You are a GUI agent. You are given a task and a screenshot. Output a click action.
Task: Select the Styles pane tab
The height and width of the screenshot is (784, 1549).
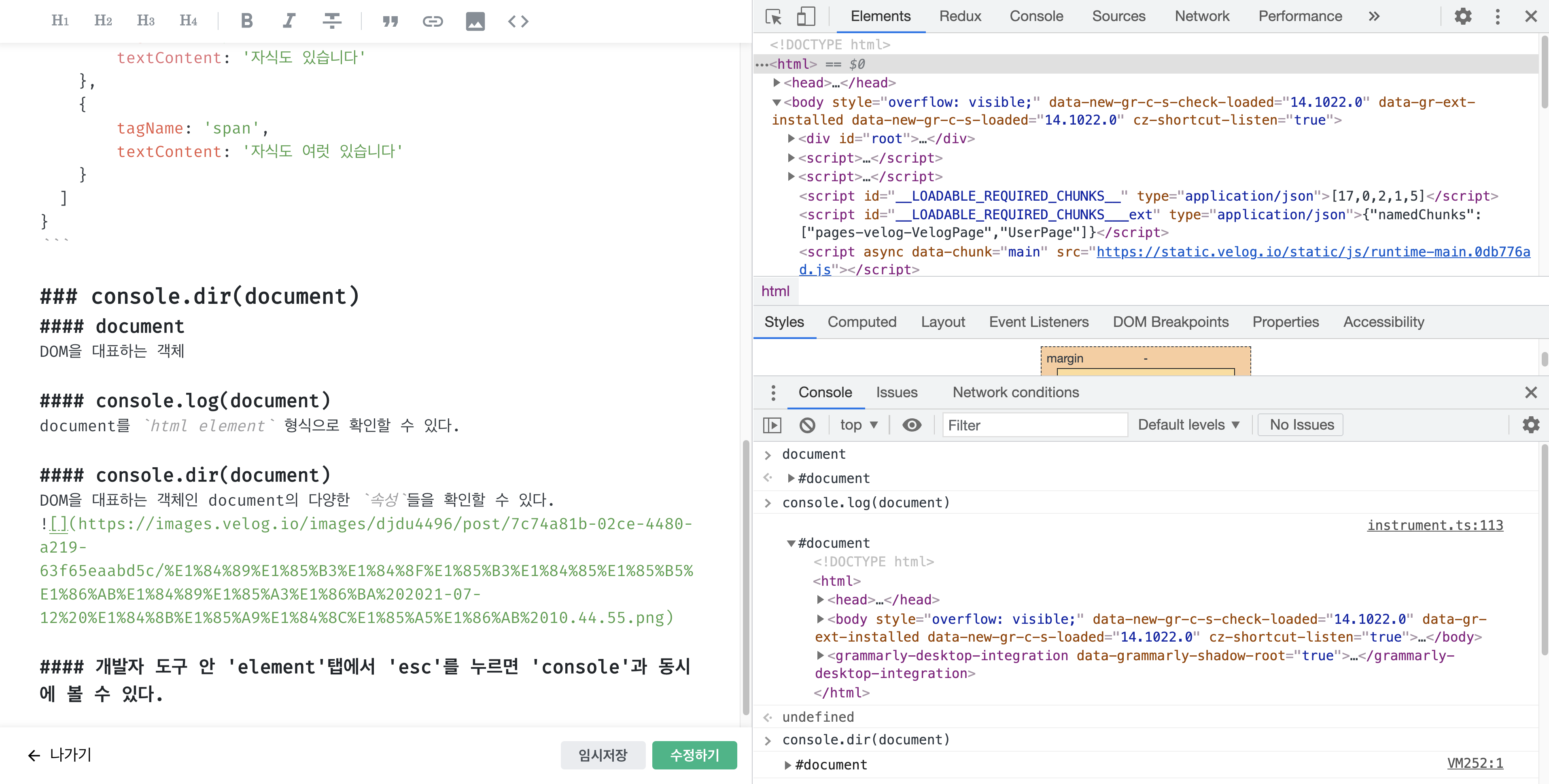tap(784, 322)
